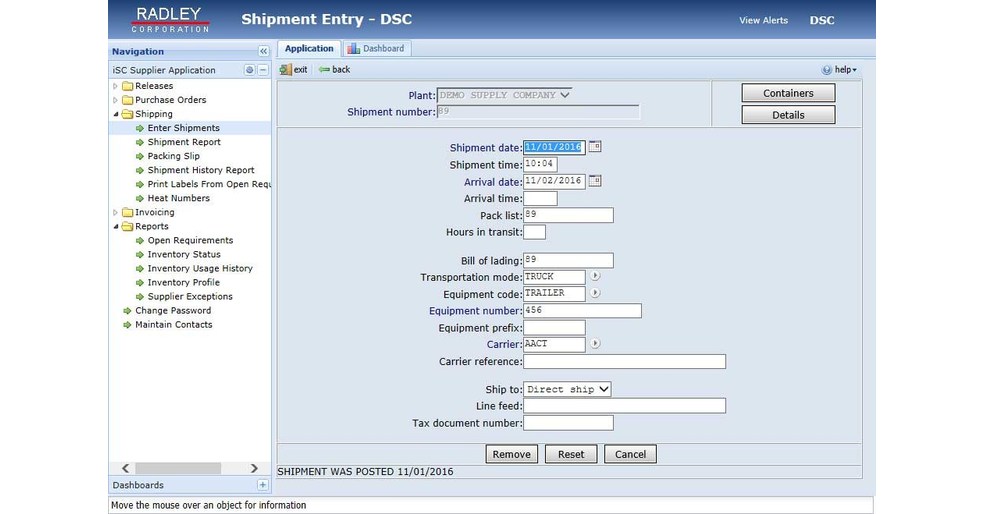The image size is (984, 514).
Task: Click the Remove button
Action: coord(511,454)
